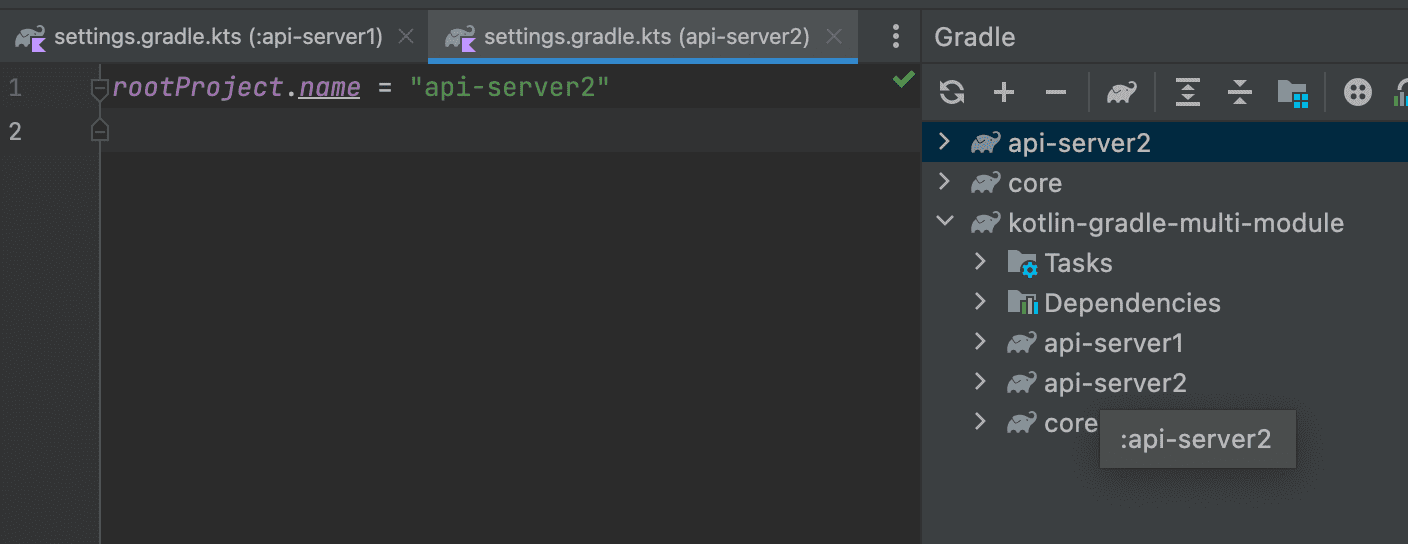Image resolution: width=1408 pixels, height=544 pixels.
Task: Expand the Dependencies folder
Action: [x=980, y=302]
